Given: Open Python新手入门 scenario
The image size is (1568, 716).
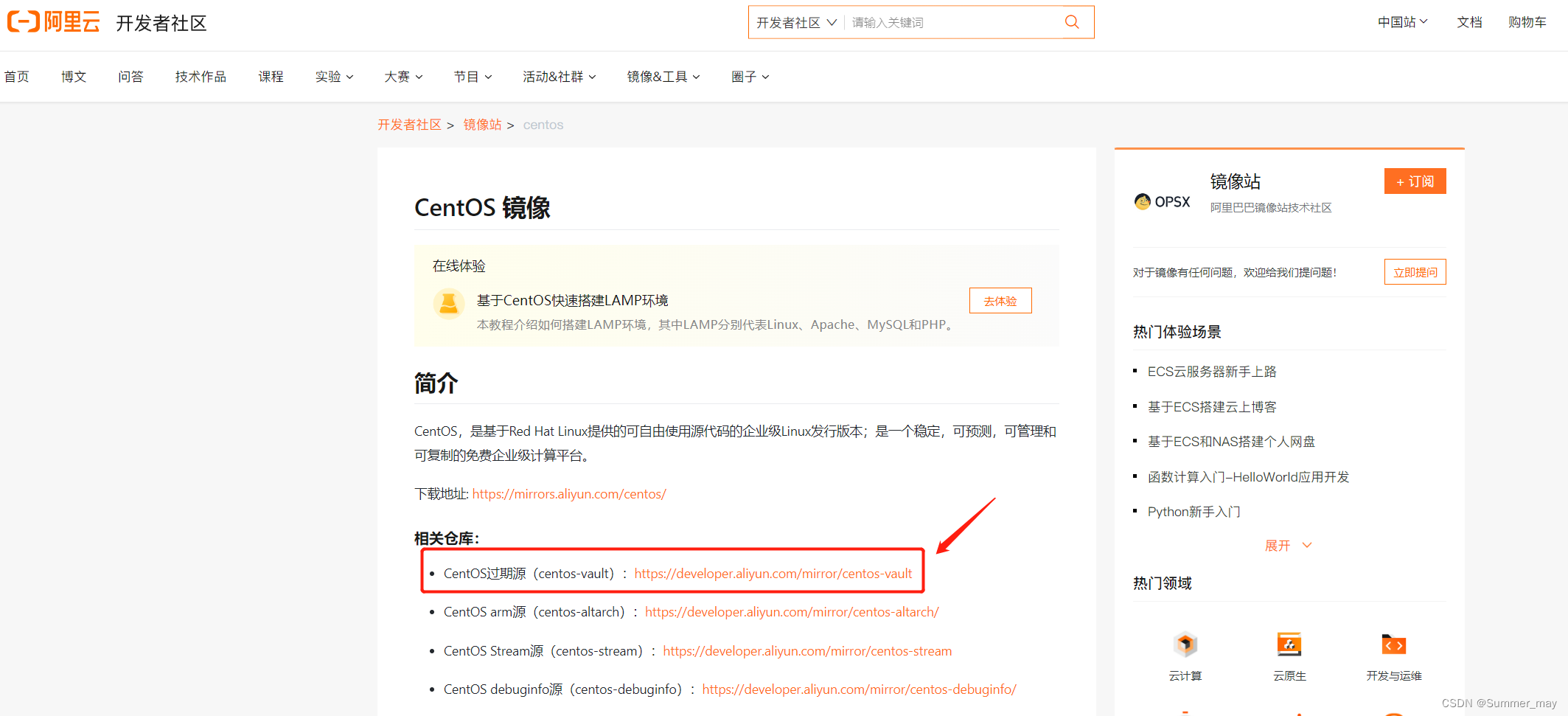Looking at the screenshot, I should [1194, 512].
